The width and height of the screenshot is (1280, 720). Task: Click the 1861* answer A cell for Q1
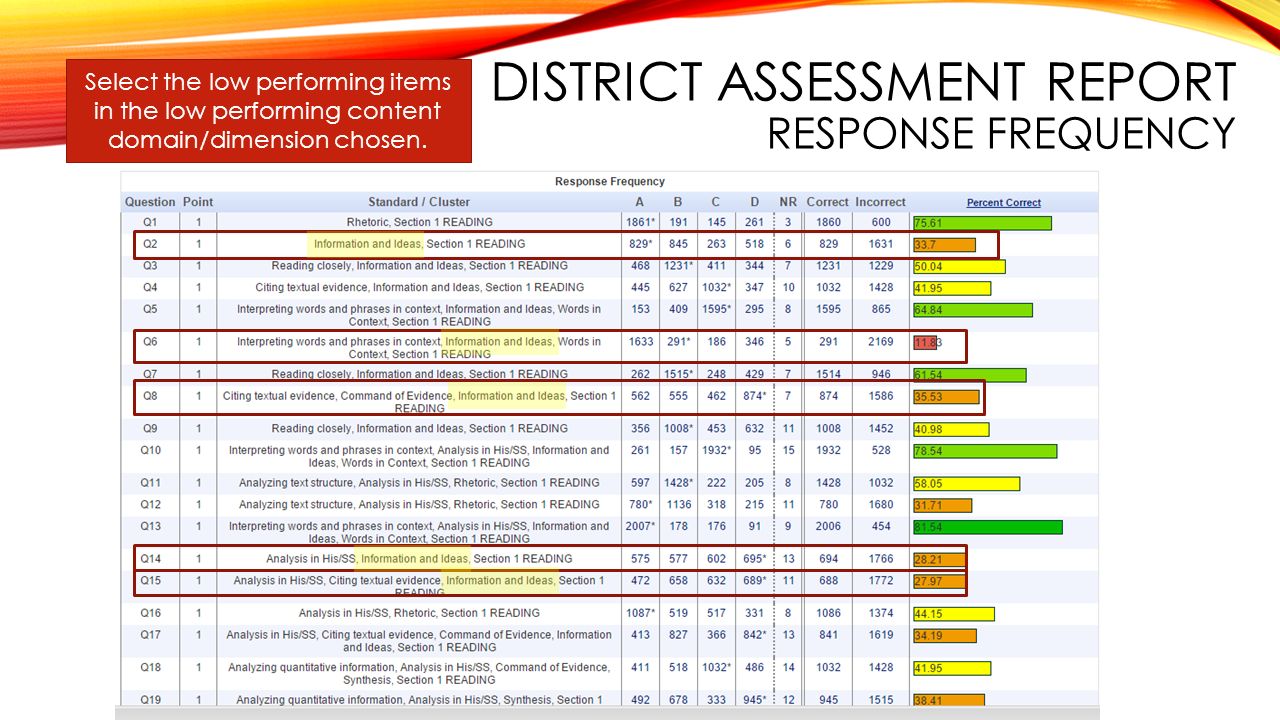click(640, 222)
